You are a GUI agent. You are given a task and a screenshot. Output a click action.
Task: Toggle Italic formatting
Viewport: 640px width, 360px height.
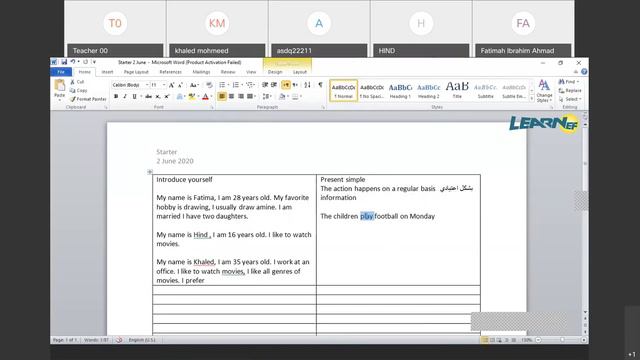[x=125, y=97]
